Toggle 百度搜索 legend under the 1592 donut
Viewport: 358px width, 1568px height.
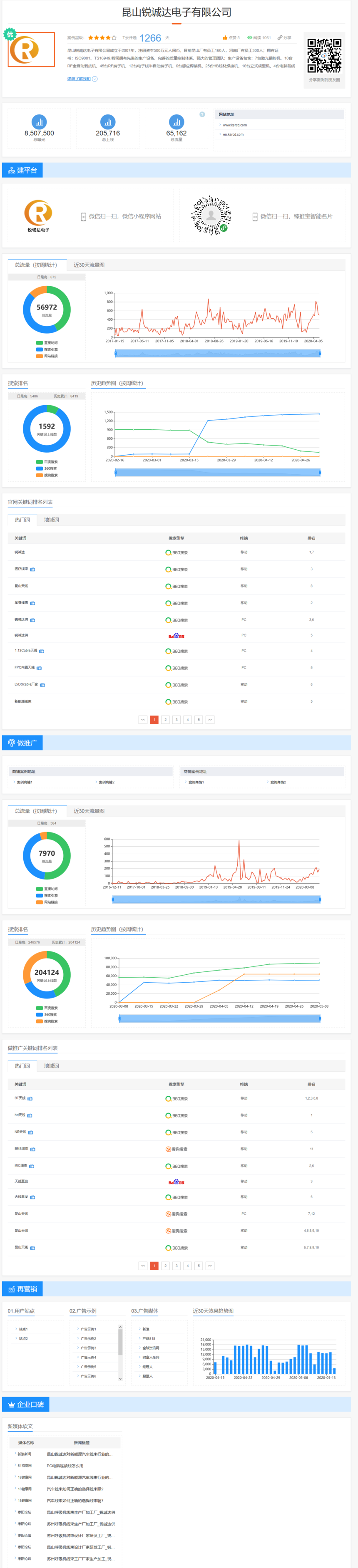pyautogui.click(x=47, y=462)
